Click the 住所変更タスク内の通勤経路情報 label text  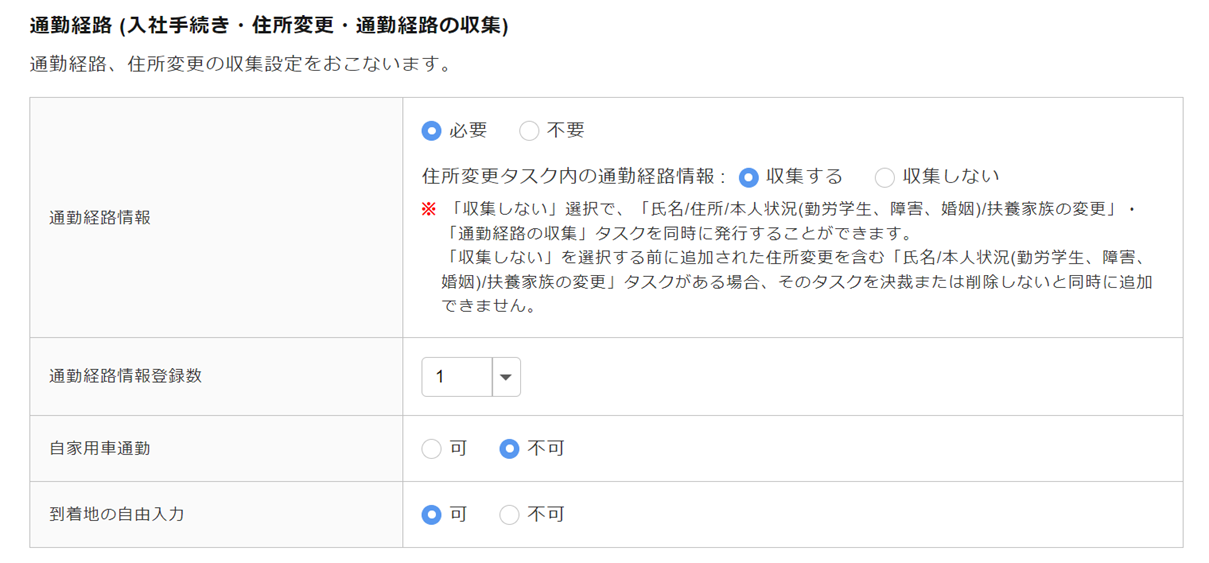573,177
